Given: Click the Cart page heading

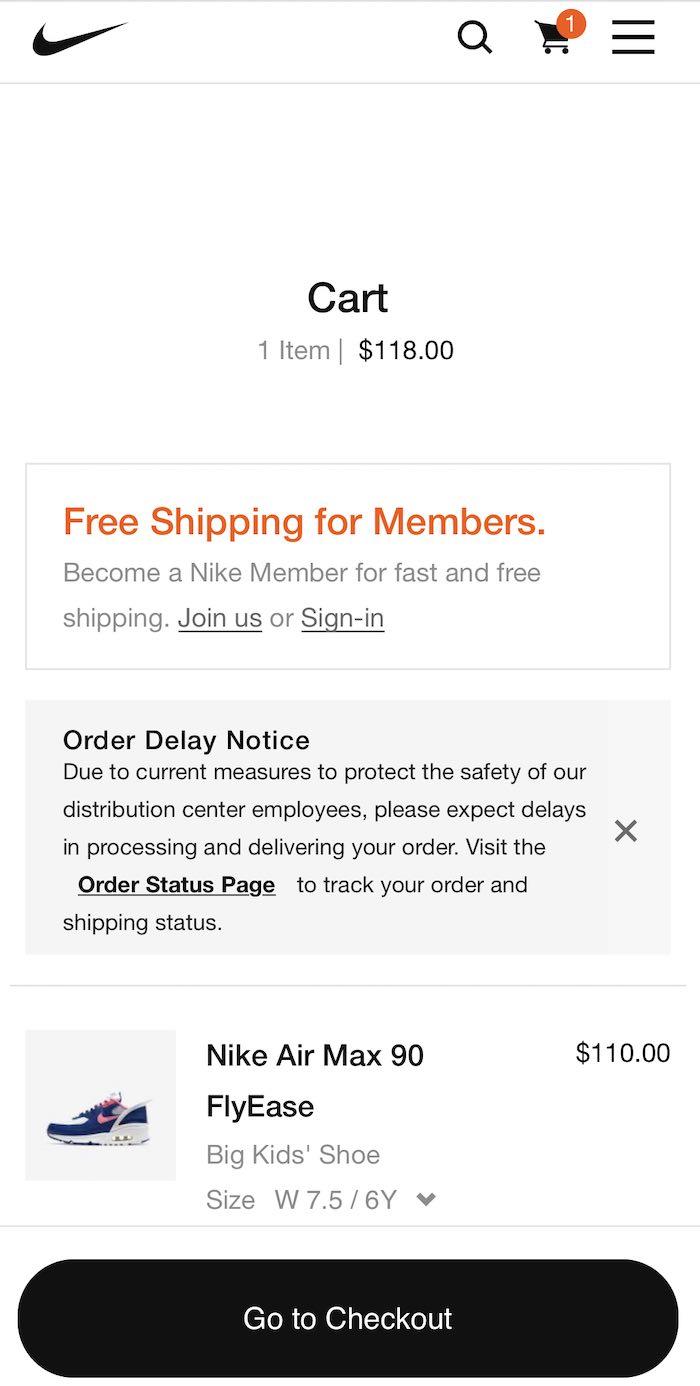Looking at the screenshot, I should 347,298.
